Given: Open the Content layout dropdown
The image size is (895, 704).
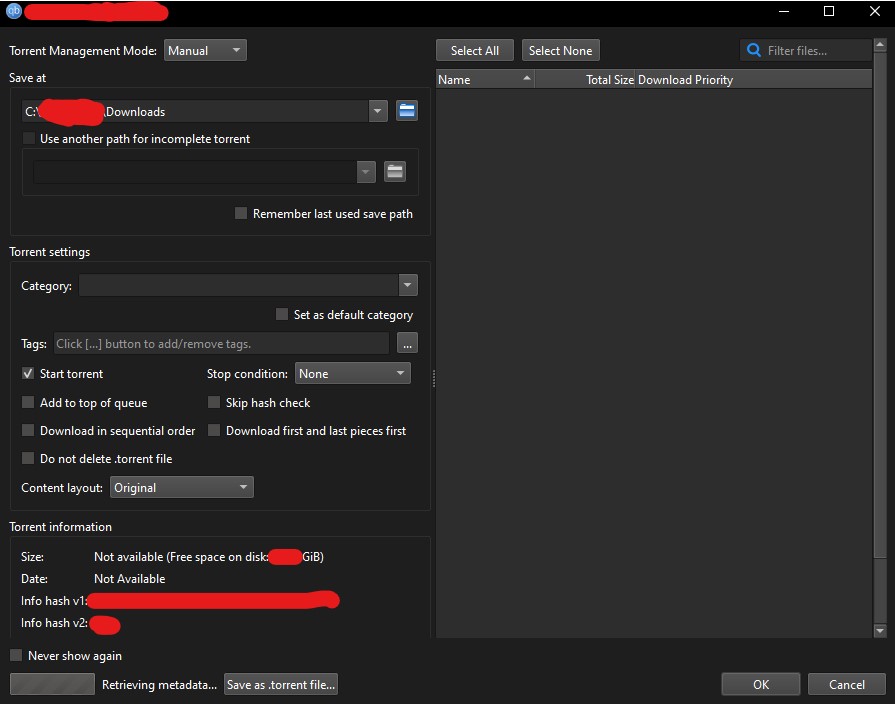Looking at the screenshot, I should 182,488.
